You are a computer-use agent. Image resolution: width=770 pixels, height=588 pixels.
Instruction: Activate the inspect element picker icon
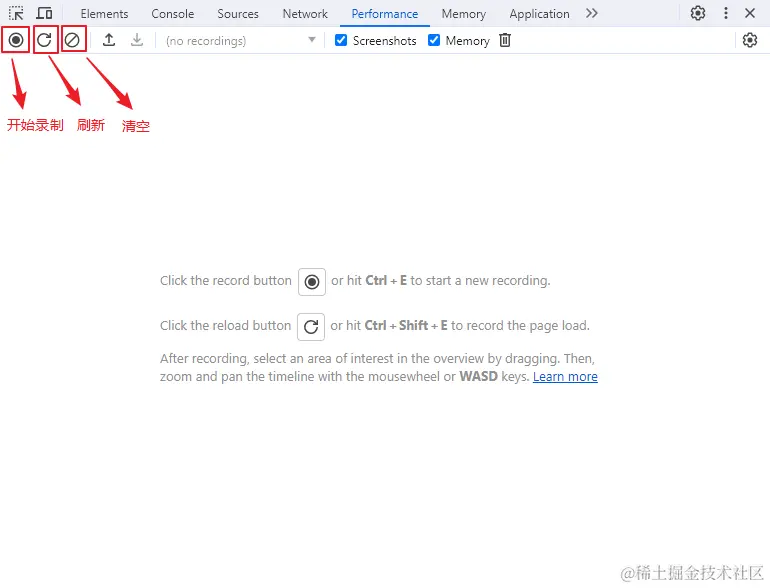16,13
